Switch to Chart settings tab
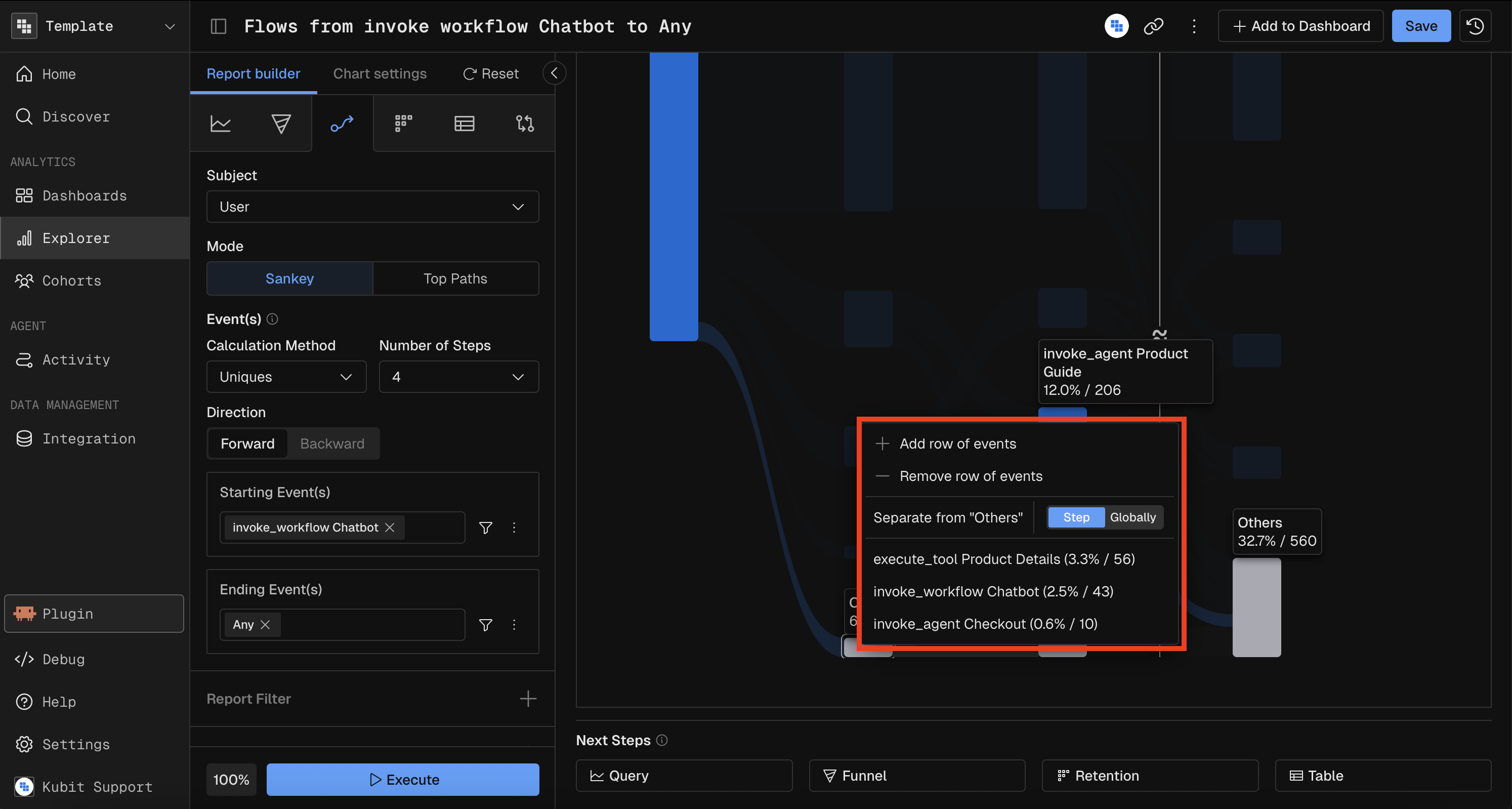1512x809 pixels. coord(380,73)
